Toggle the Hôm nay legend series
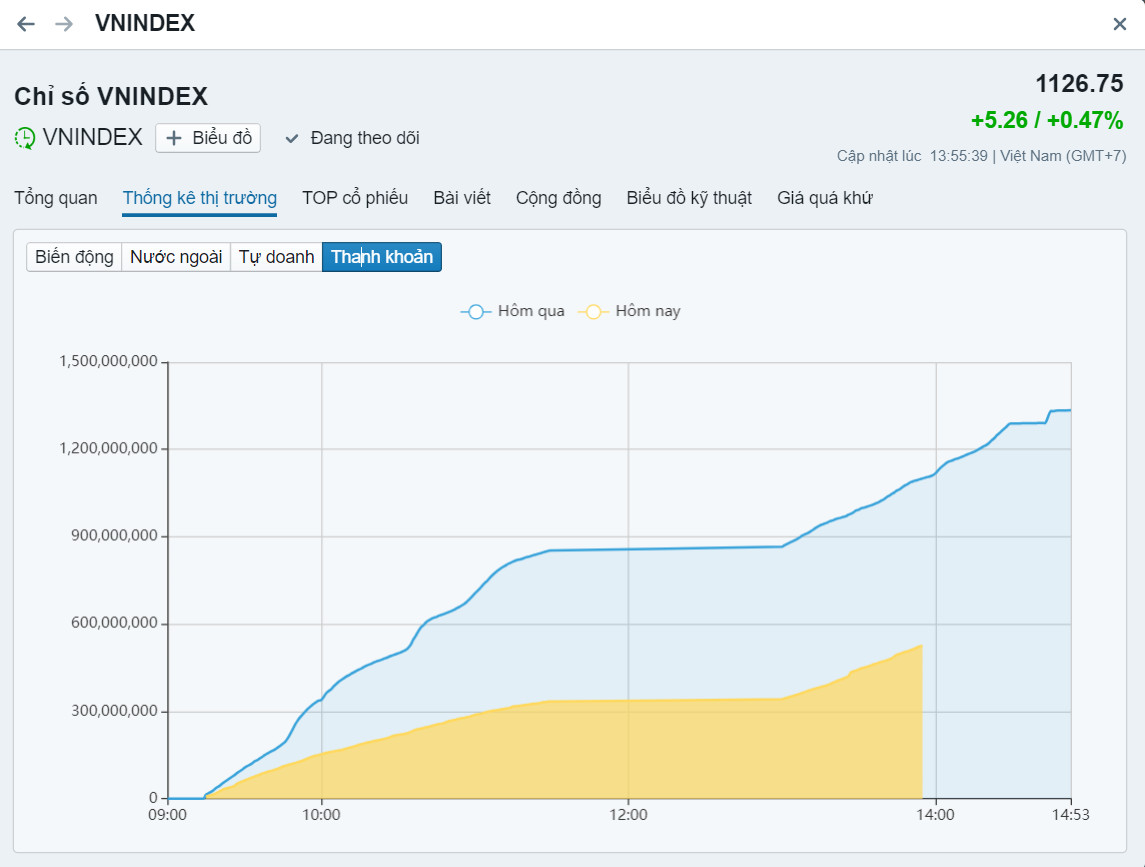The height and width of the screenshot is (867, 1145). point(630,311)
